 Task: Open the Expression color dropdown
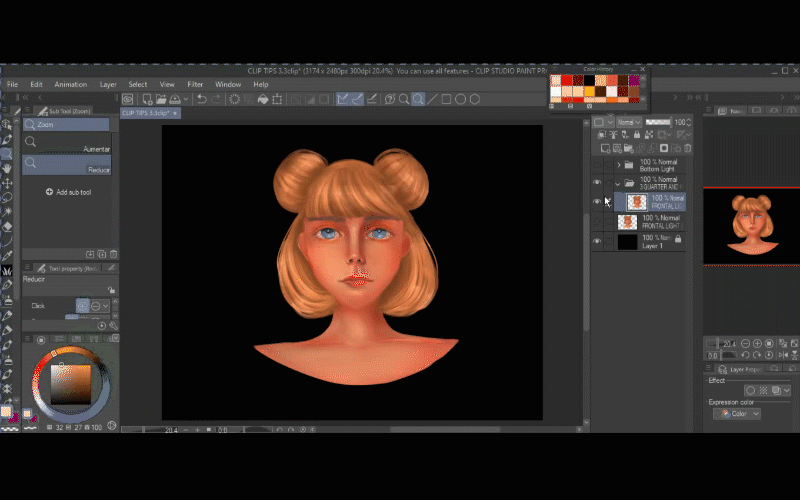coord(737,414)
